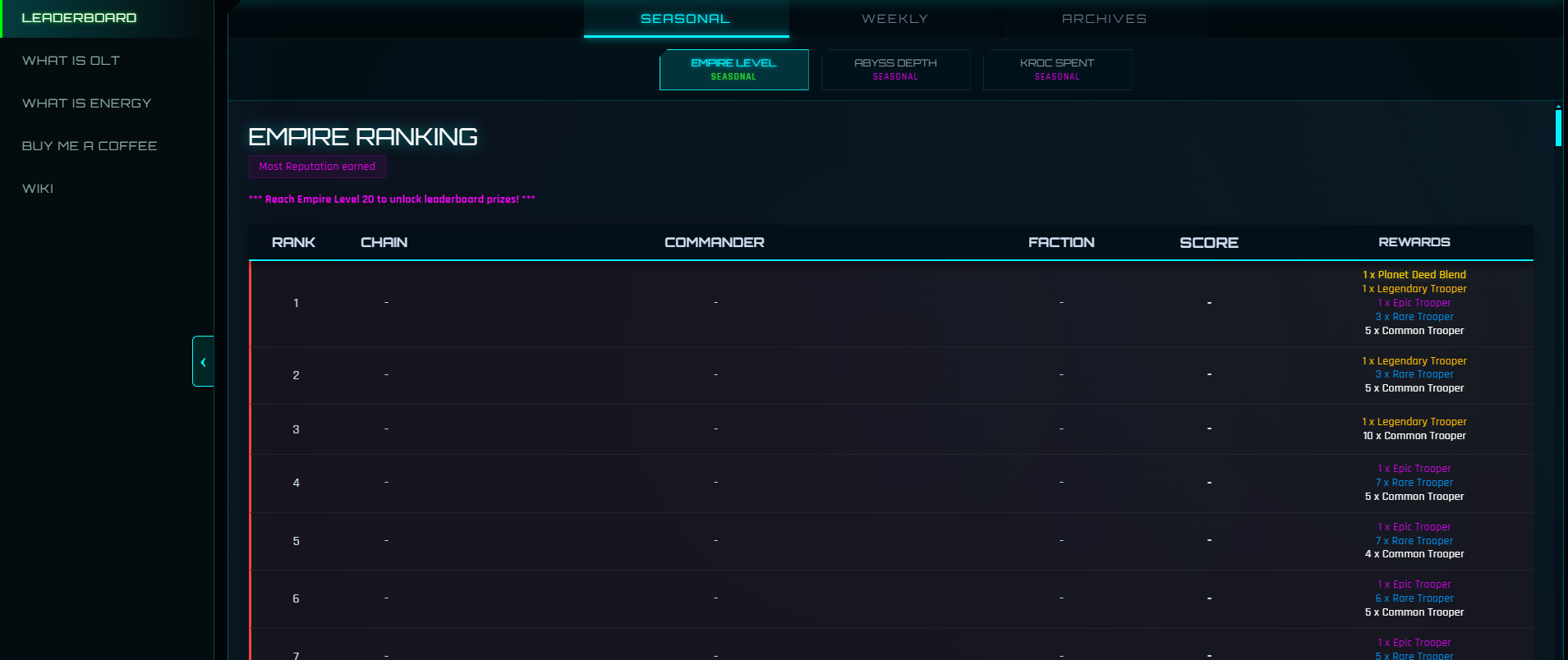Image resolution: width=1568 pixels, height=660 pixels.
Task: Select the Seasonal tab
Action: 685,19
